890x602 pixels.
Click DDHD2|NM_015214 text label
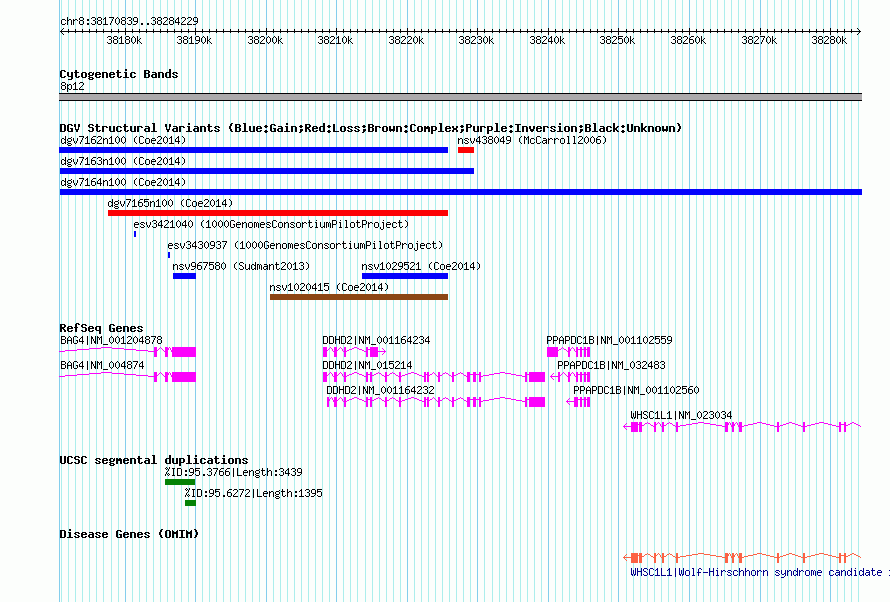pos(367,365)
